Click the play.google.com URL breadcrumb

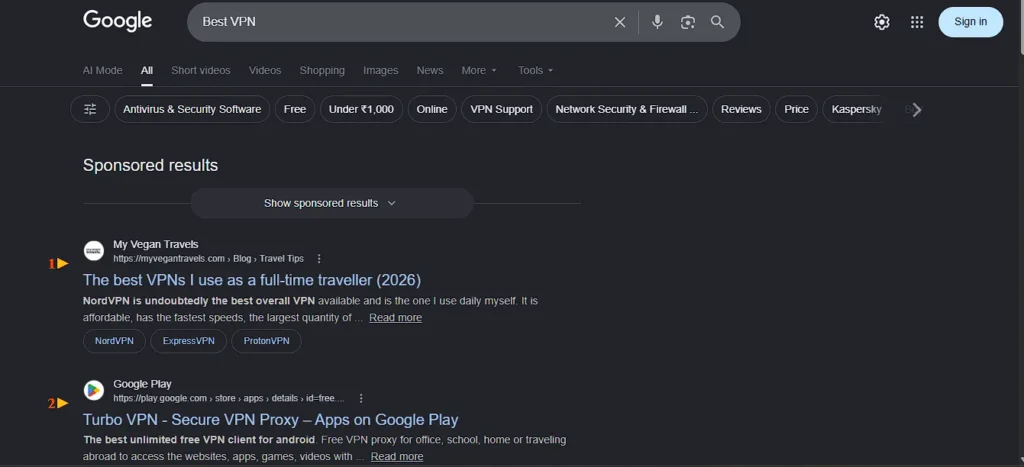pos(229,398)
